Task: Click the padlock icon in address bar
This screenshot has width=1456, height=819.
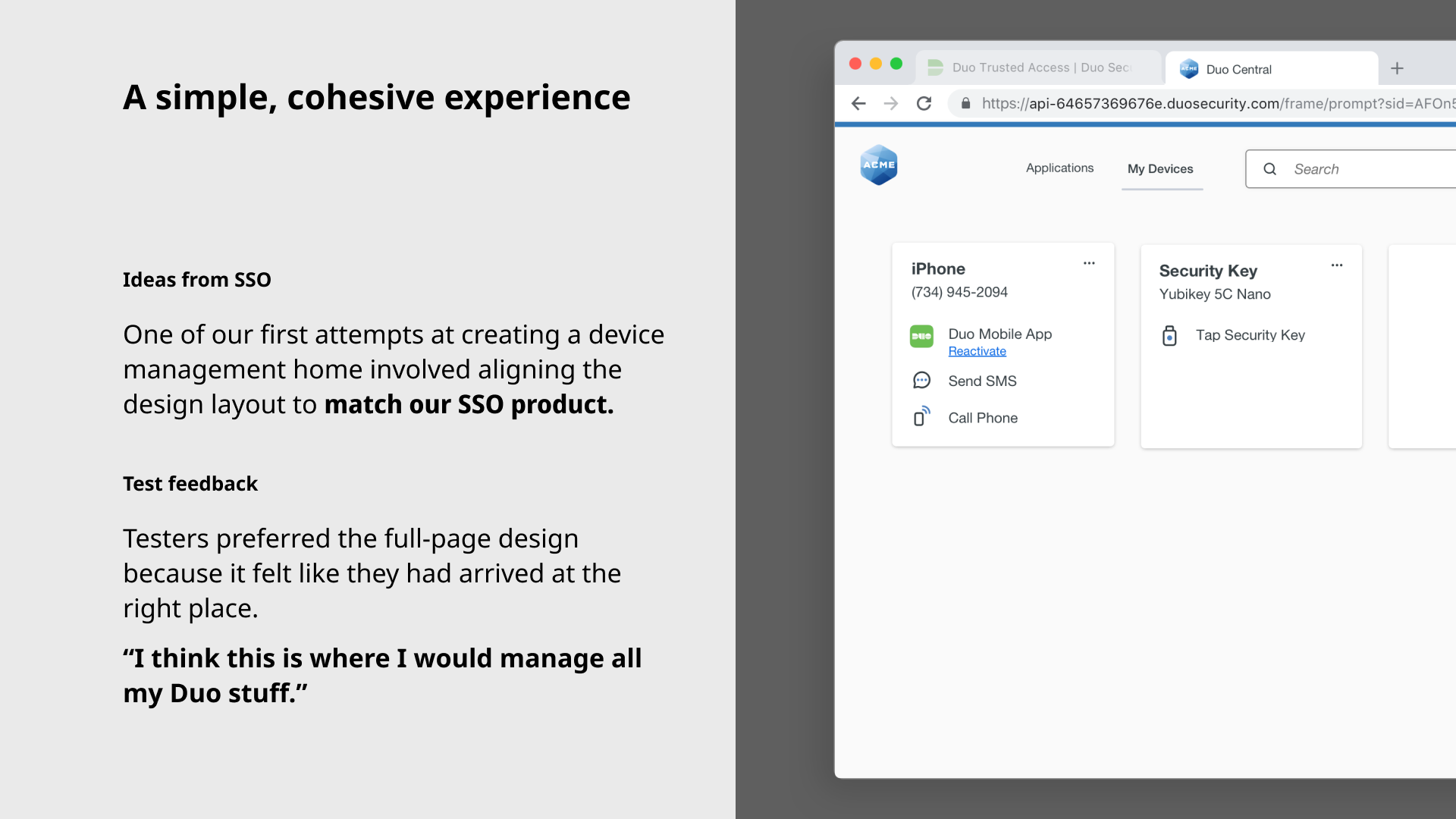Action: point(965,103)
